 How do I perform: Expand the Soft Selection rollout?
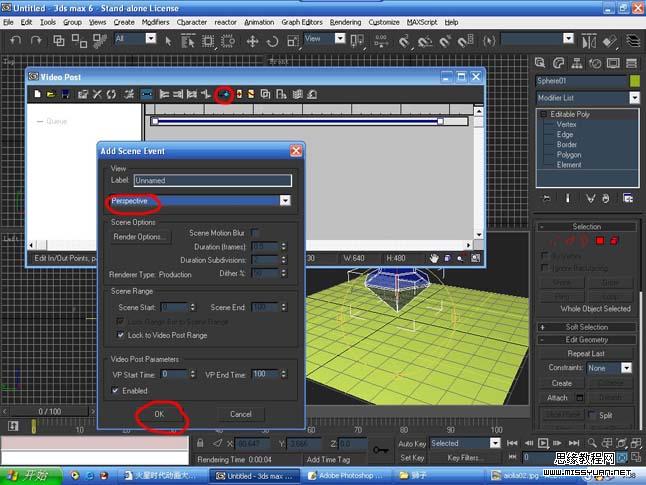(x=587, y=327)
